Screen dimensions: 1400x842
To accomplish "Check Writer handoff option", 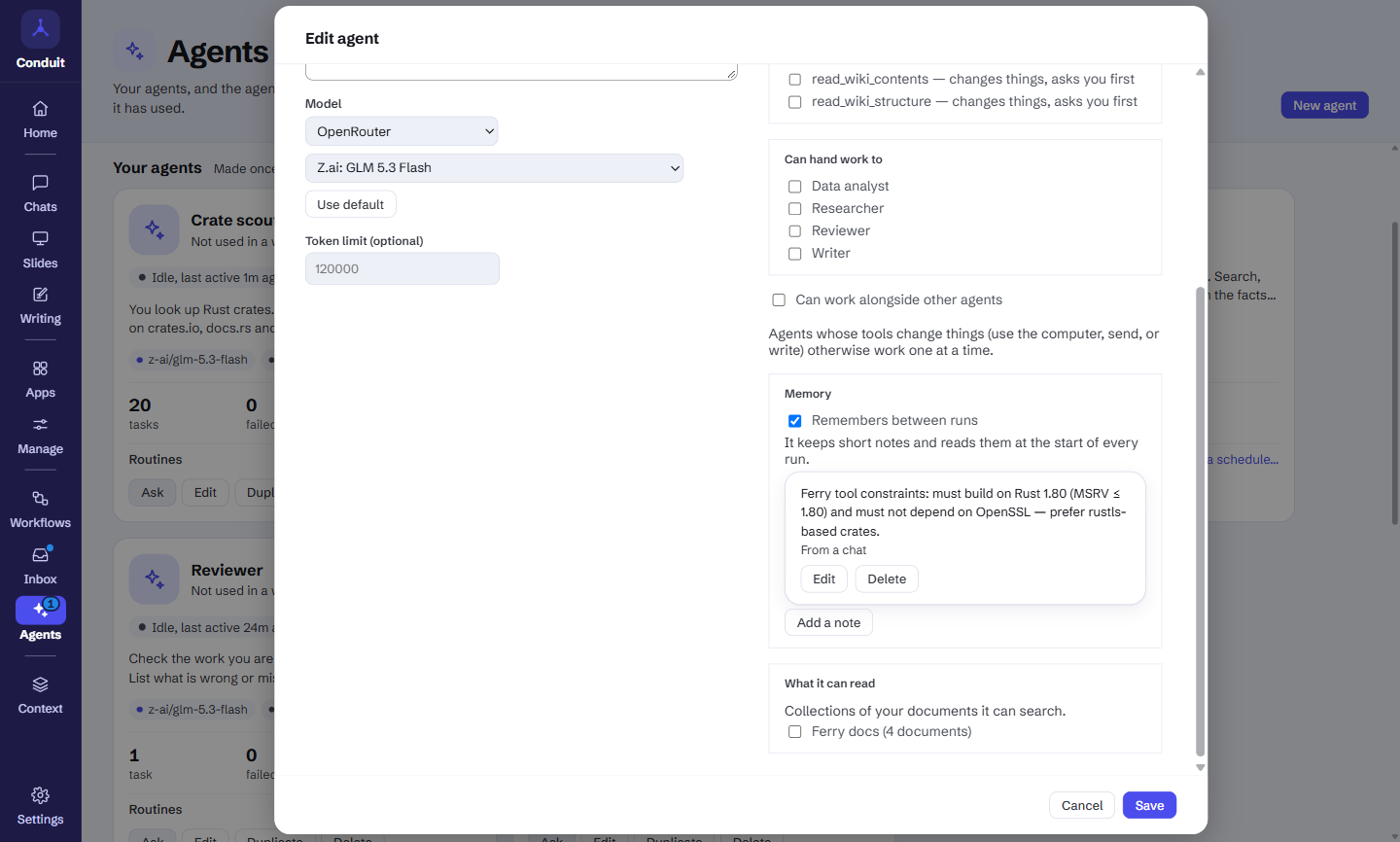I will tap(794, 254).
